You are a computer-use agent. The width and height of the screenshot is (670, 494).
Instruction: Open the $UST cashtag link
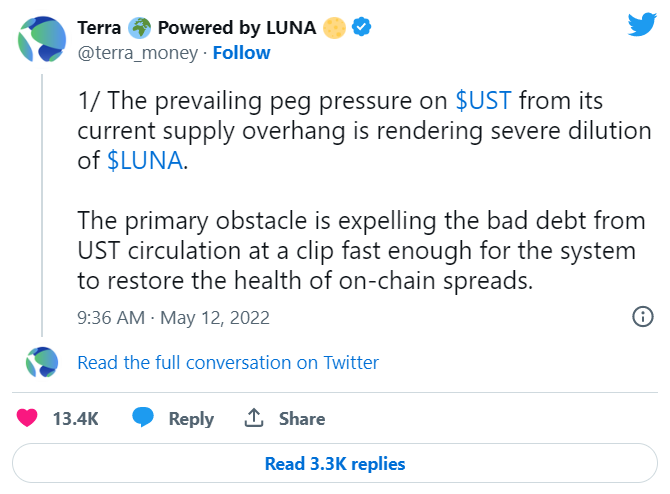coord(485,100)
